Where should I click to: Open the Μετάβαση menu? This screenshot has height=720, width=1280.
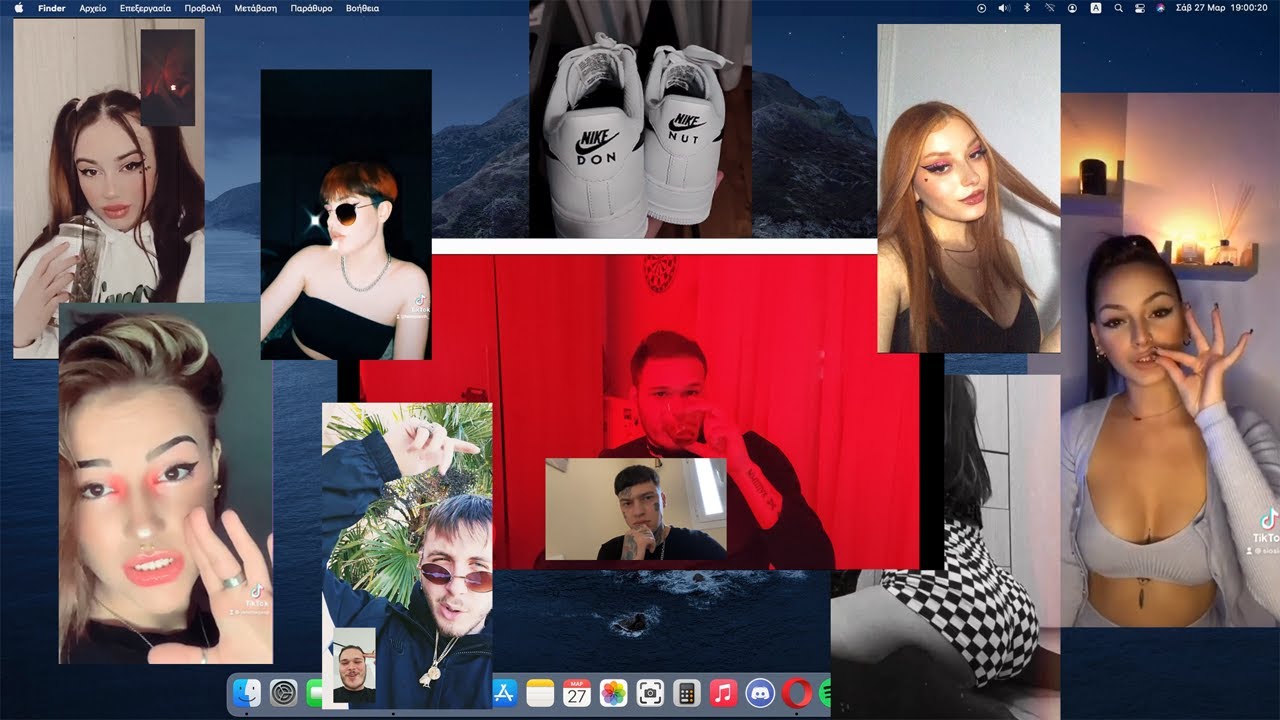(x=255, y=8)
